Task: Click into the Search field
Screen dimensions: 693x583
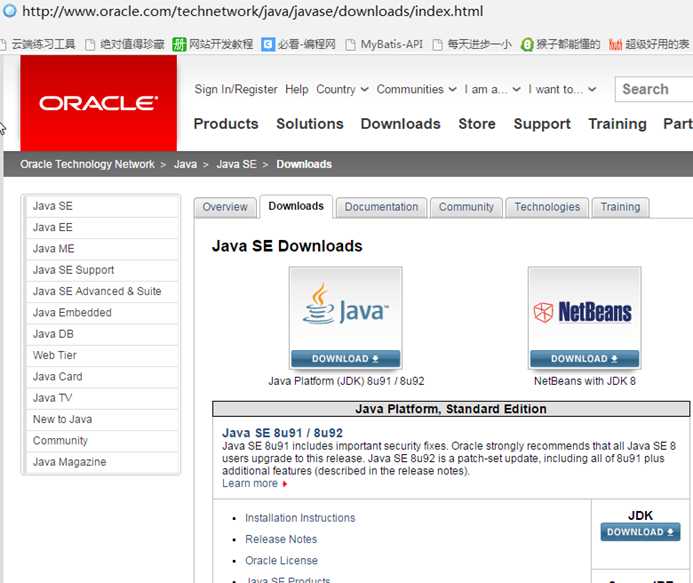Action: pos(654,89)
